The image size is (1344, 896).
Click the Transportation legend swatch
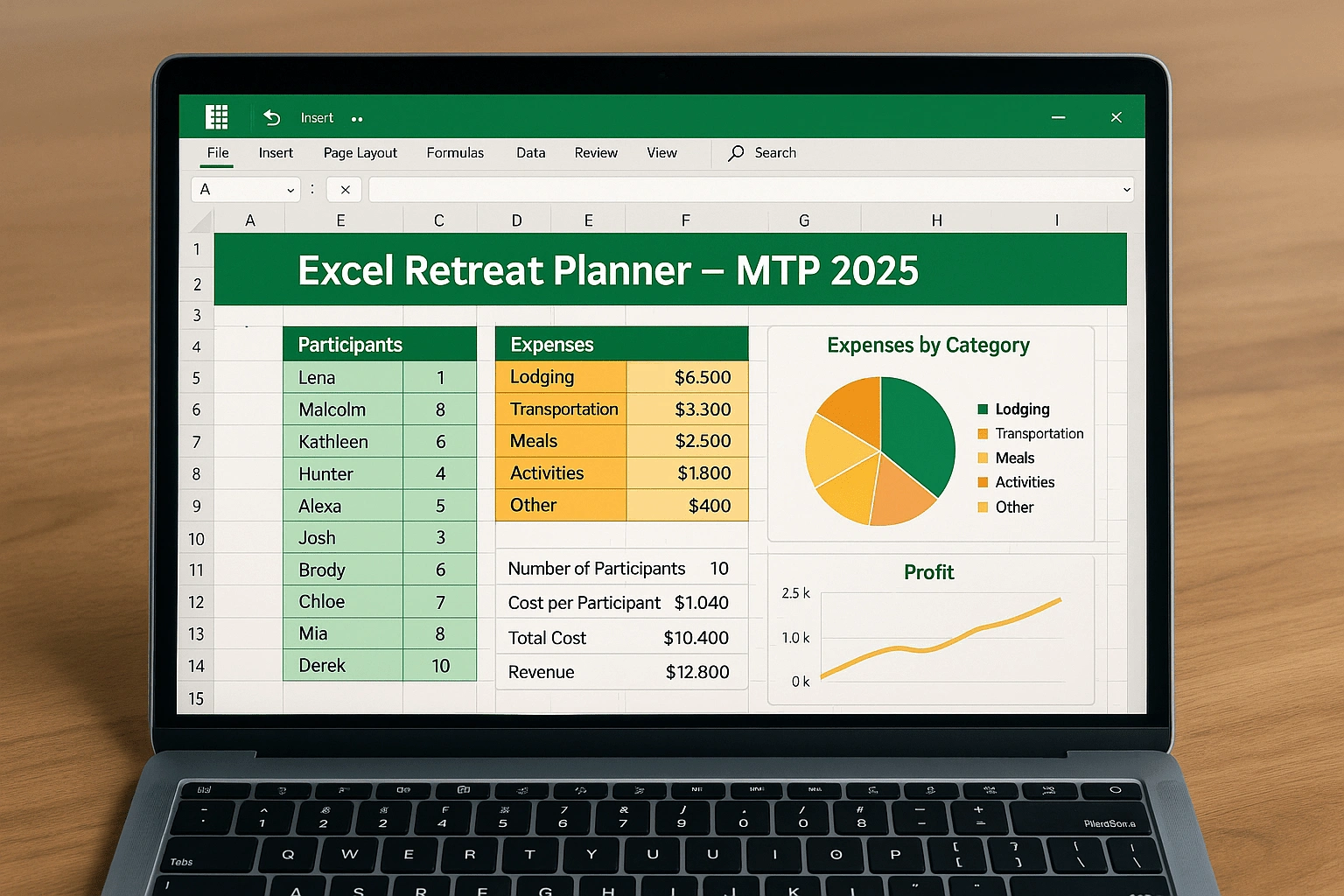tap(983, 434)
